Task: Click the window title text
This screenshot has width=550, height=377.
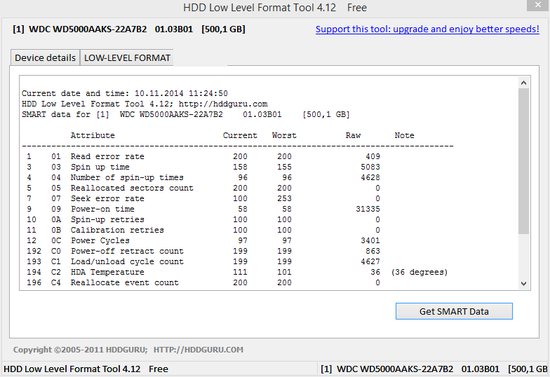Action: coord(275,7)
